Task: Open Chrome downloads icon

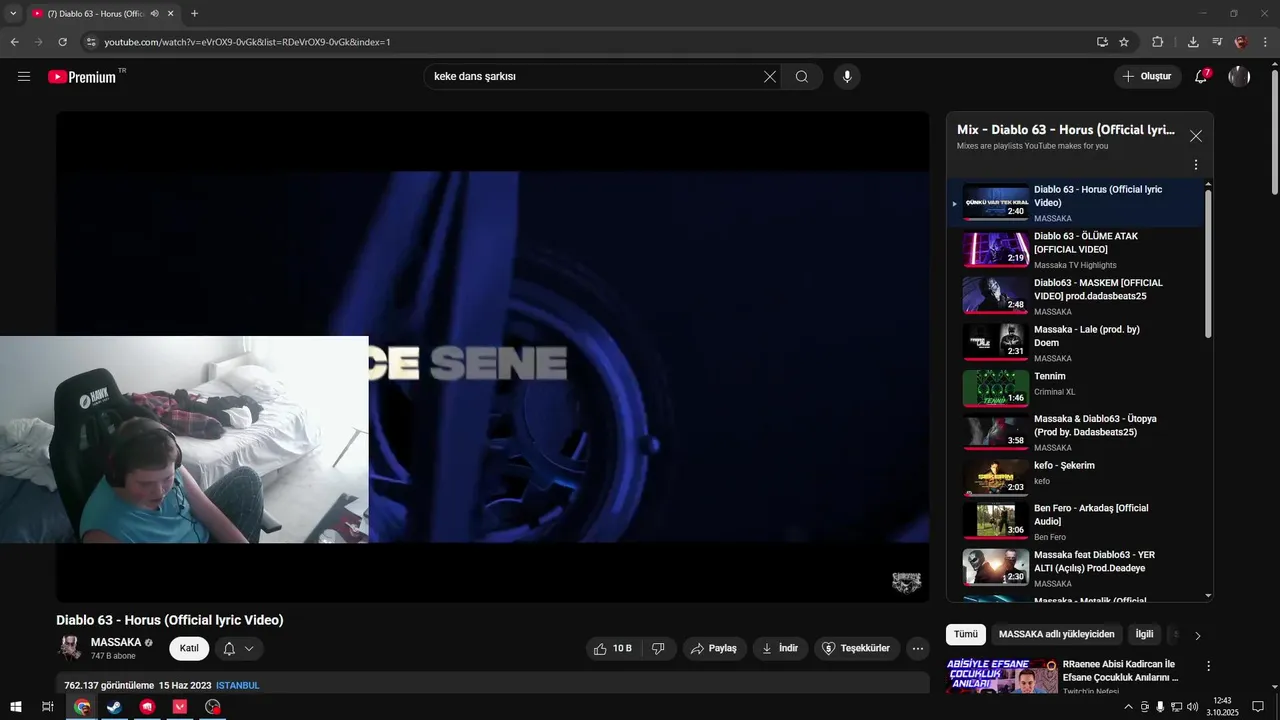Action: tap(1193, 42)
